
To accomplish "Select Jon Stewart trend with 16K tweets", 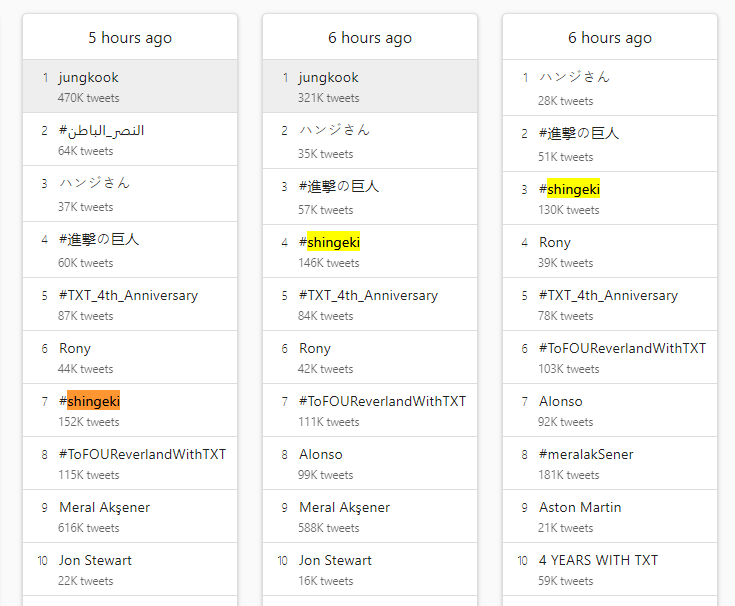I will tap(370, 569).
